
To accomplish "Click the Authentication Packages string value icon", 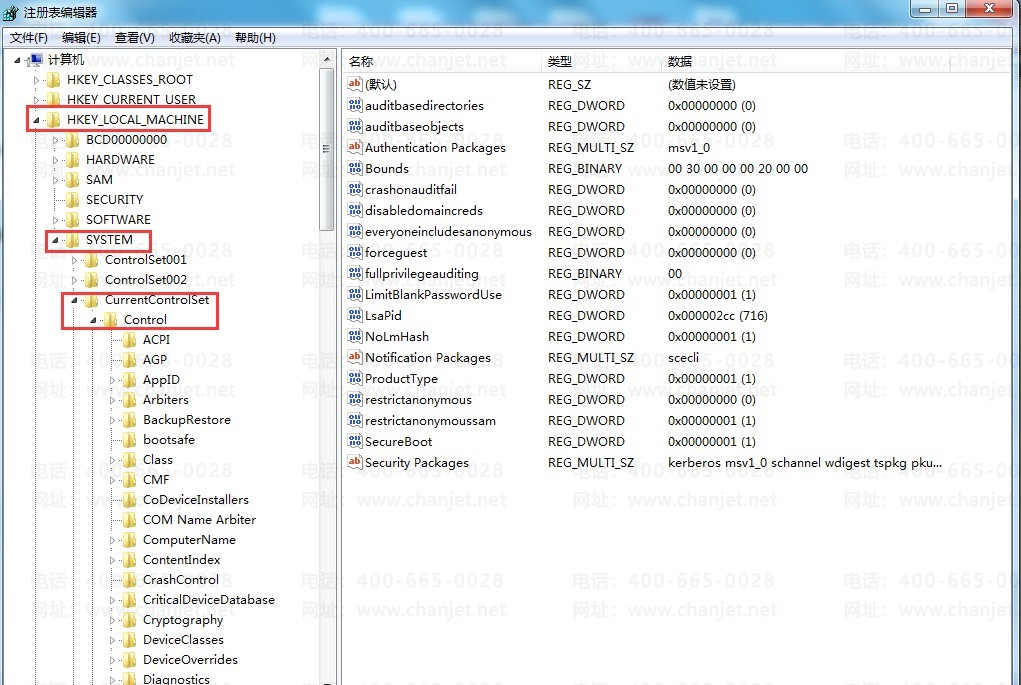I will [354, 147].
